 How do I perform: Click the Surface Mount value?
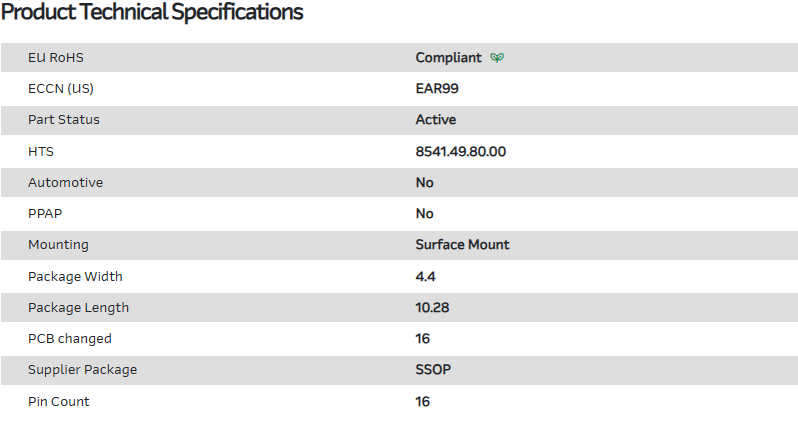coord(462,245)
